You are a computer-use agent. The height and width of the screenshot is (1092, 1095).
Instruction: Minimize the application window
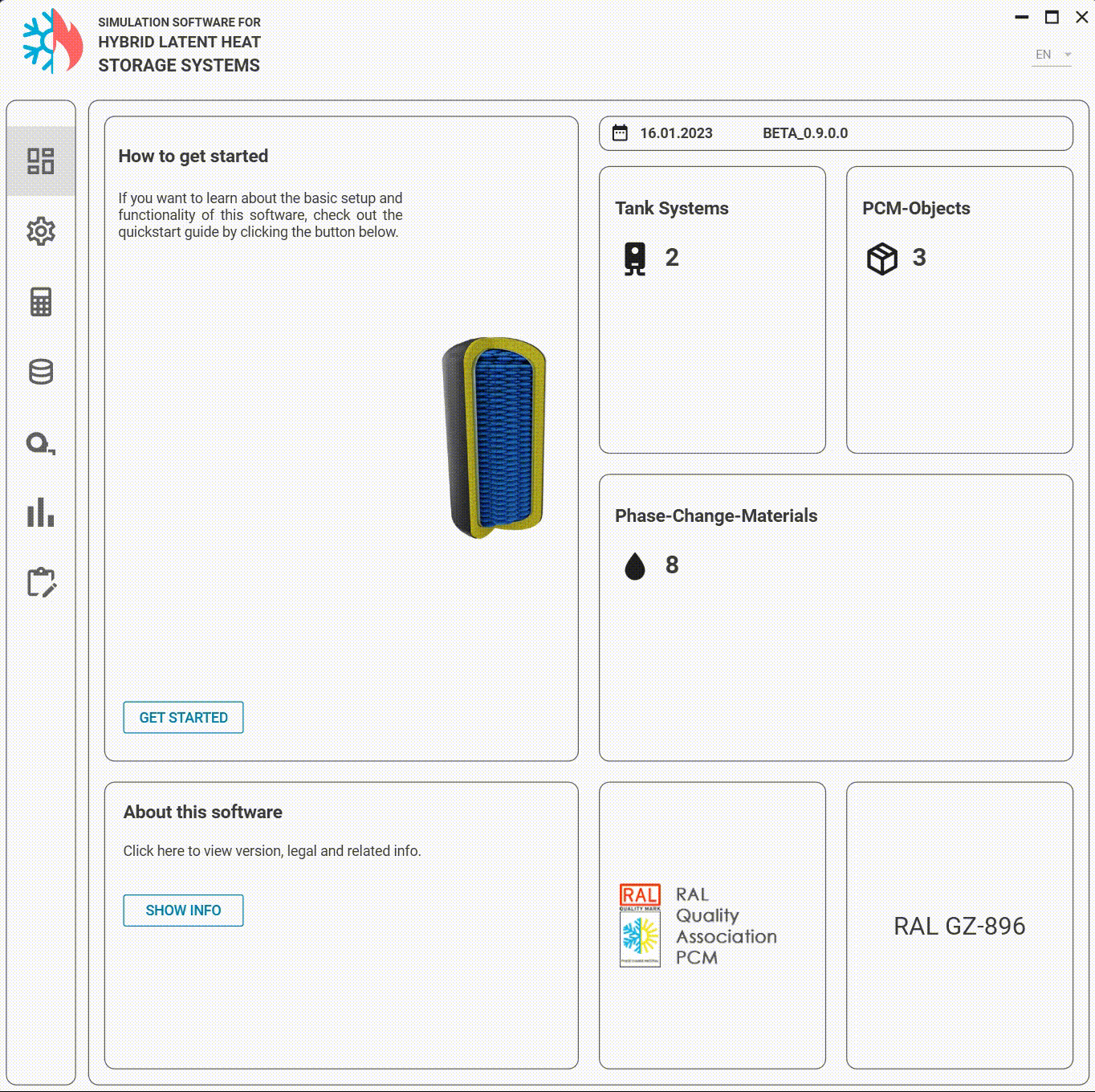tap(1022, 17)
